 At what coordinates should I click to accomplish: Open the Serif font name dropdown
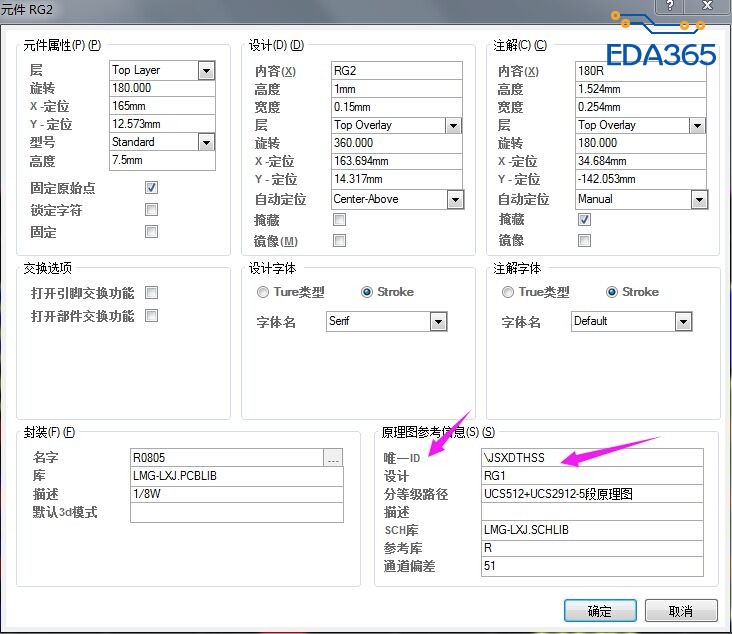point(438,322)
